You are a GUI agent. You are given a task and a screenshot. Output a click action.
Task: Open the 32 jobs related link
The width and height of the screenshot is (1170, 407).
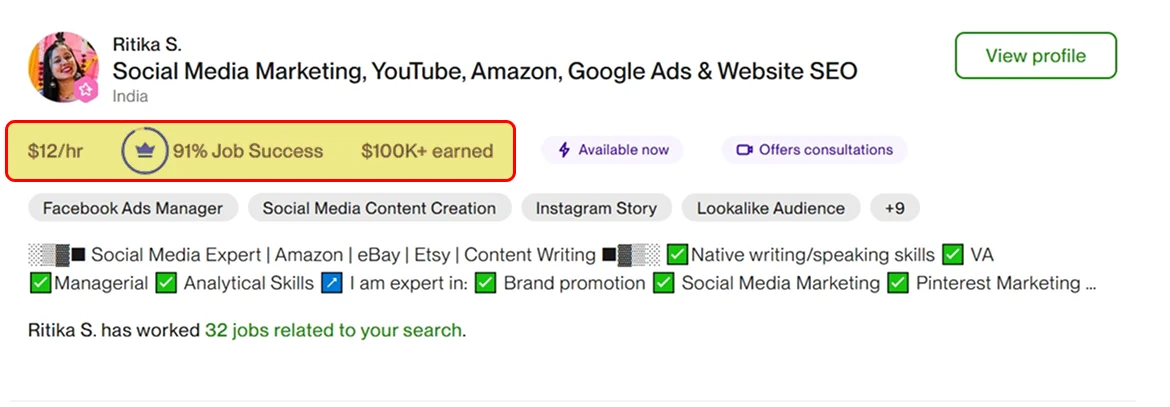coord(333,330)
